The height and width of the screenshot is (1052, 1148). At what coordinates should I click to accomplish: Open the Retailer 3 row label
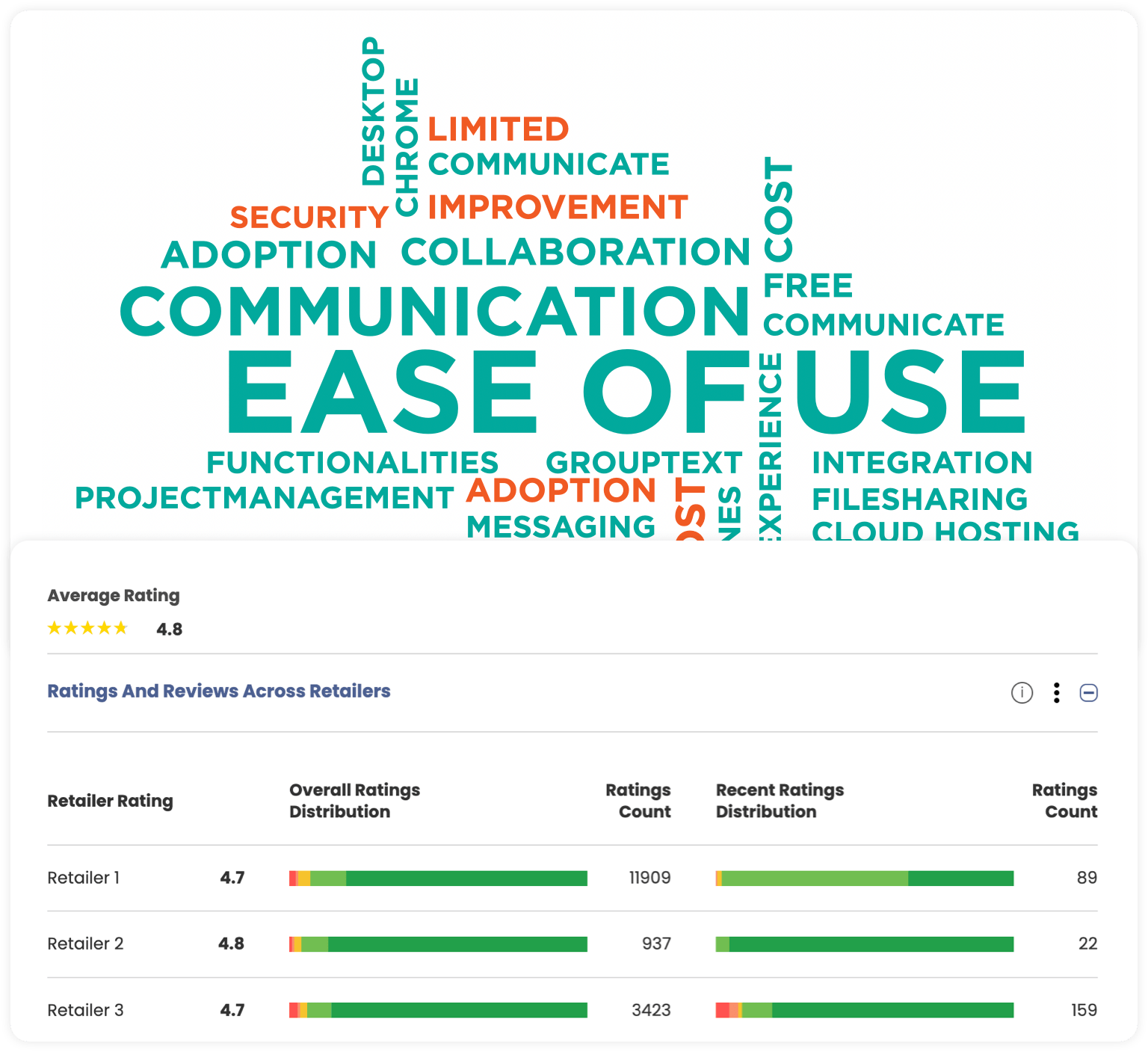point(85,1010)
